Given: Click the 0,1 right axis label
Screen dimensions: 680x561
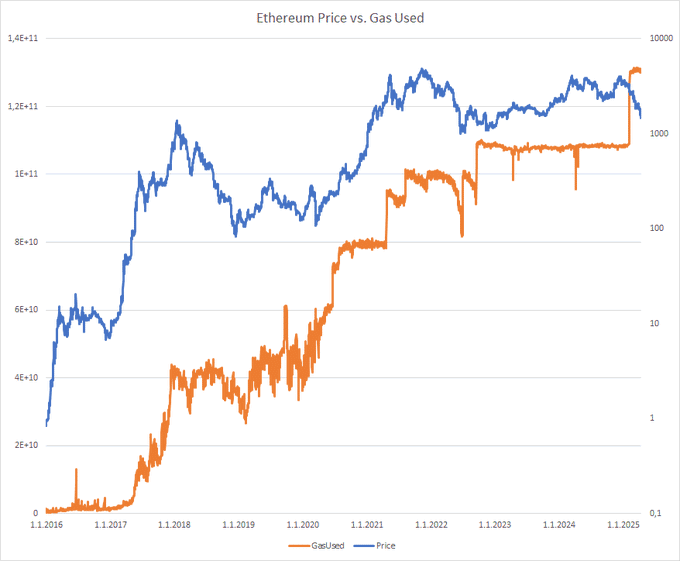Looking at the screenshot, I should pyautogui.click(x=655, y=513).
